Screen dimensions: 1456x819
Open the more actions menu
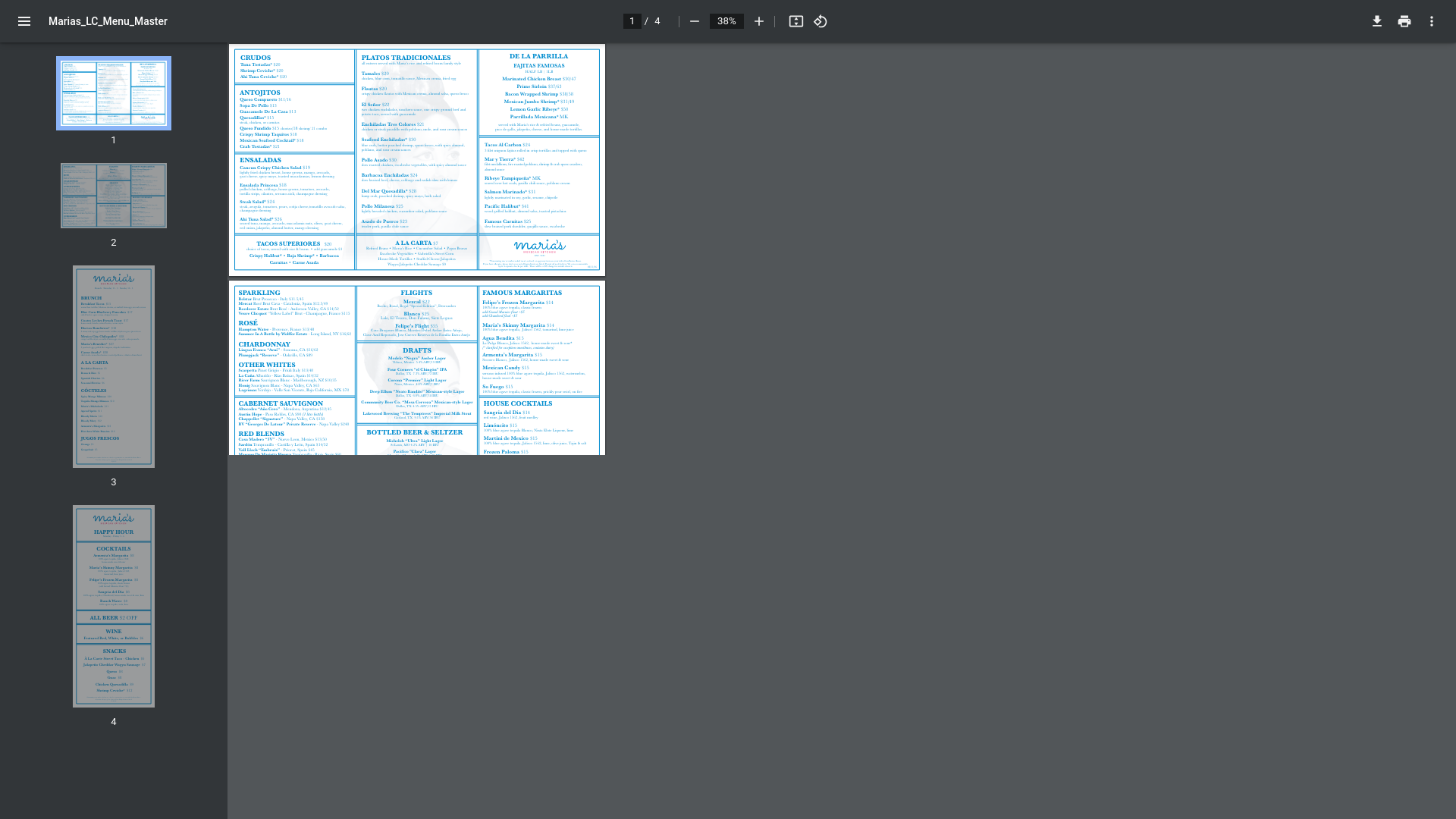click(x=1432, y=21)
